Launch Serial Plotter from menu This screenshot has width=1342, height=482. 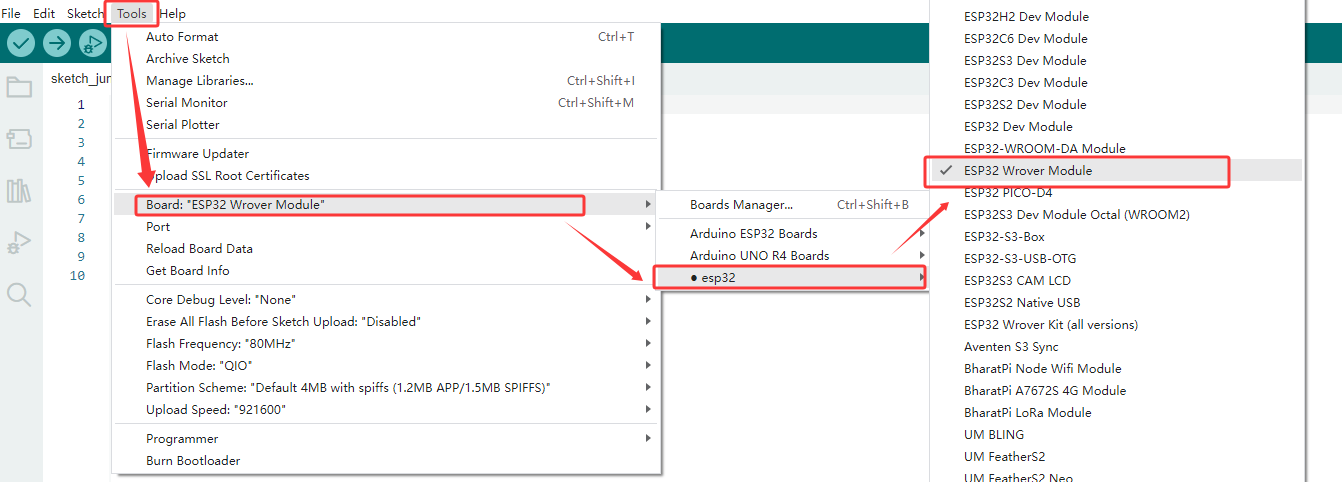click(386, 125)
